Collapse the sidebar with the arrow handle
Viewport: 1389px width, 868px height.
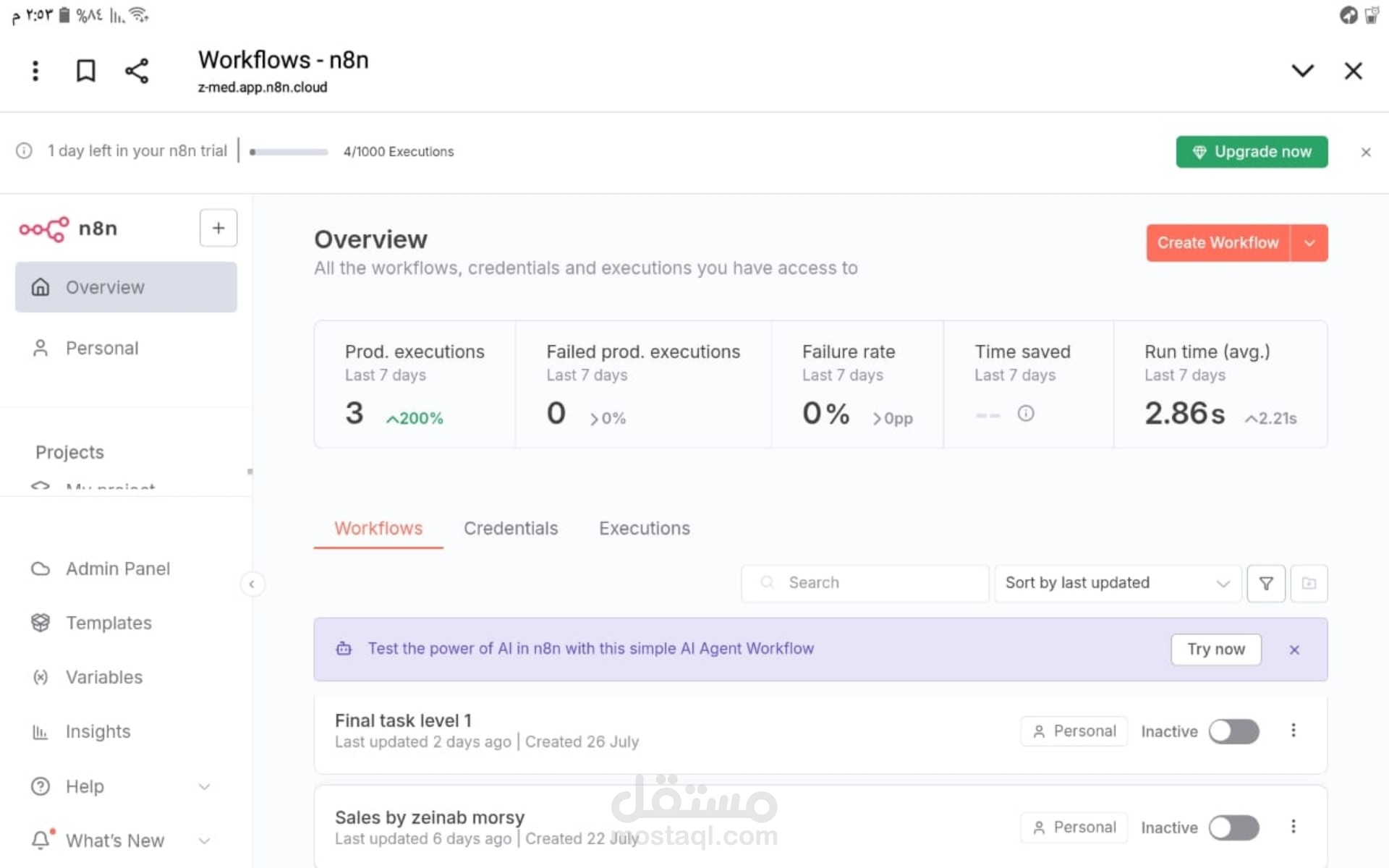252,584
